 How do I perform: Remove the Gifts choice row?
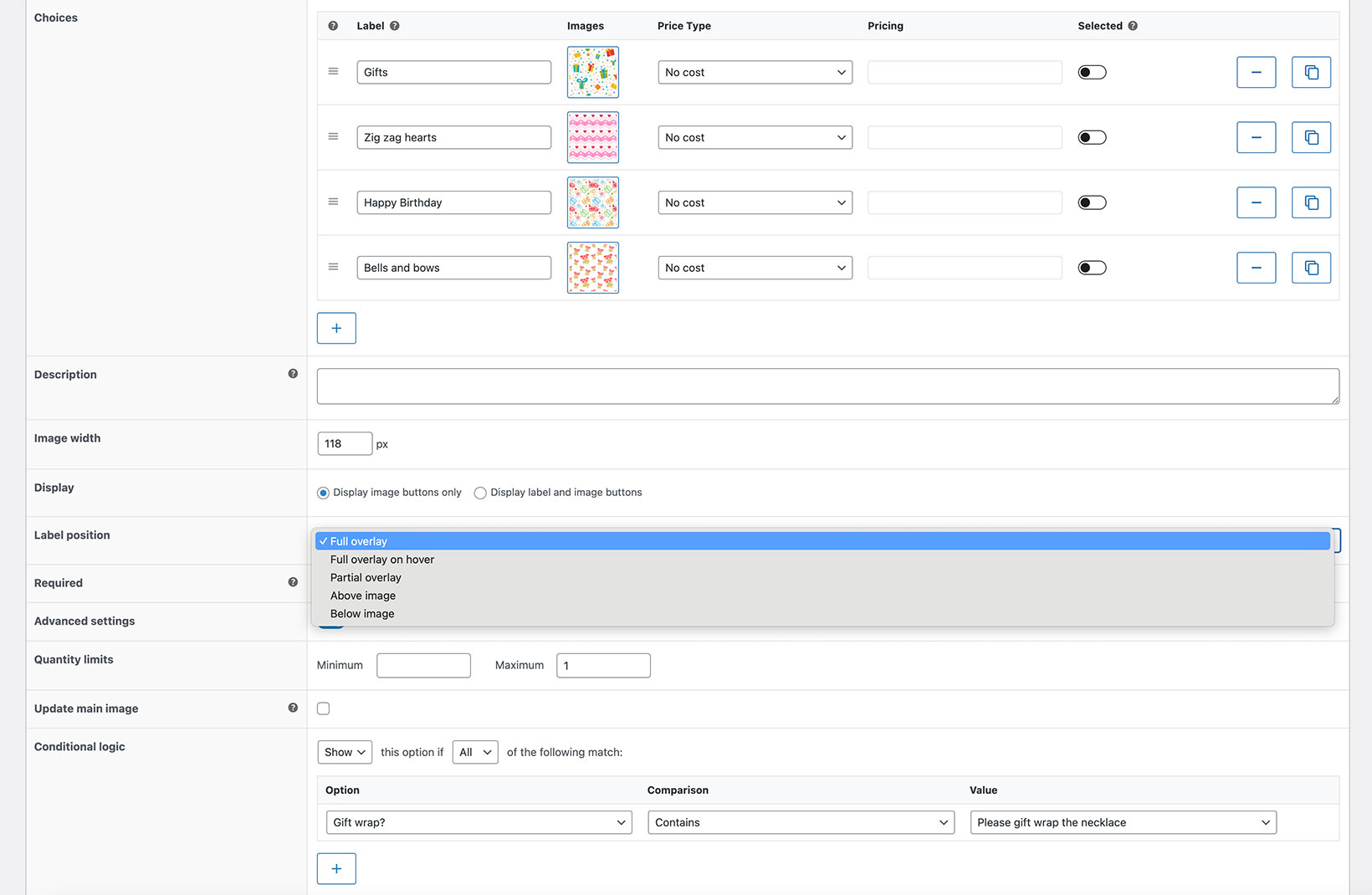coord(1256,73)
